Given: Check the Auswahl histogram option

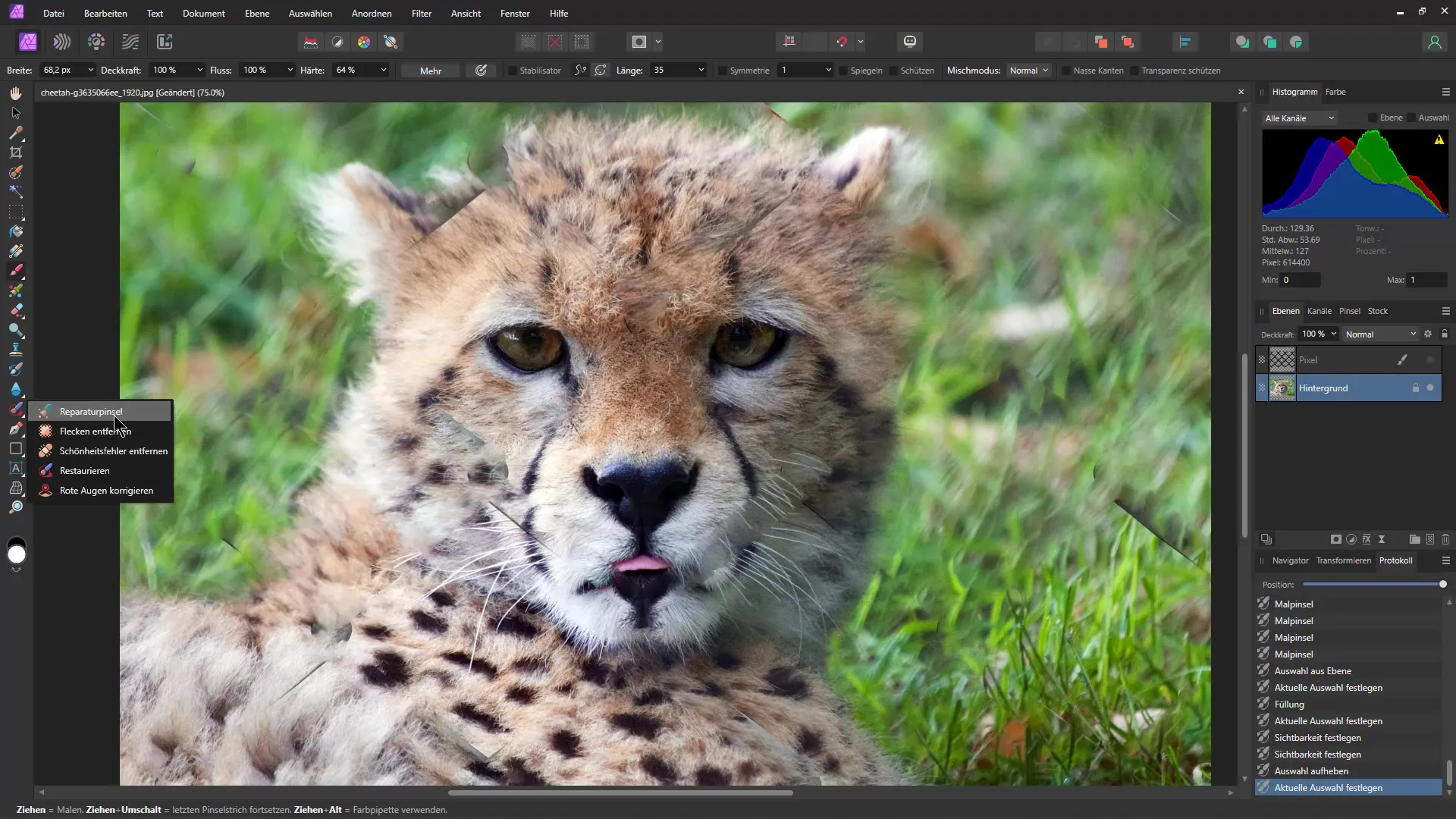Looking at the screenshot, I should coord(1411,118).
